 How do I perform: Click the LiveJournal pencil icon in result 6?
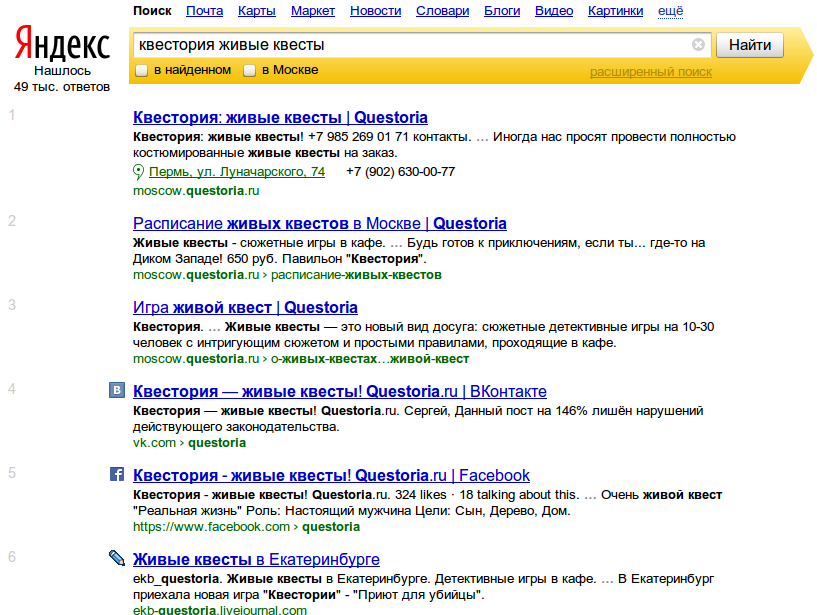(x=117, y=558)
